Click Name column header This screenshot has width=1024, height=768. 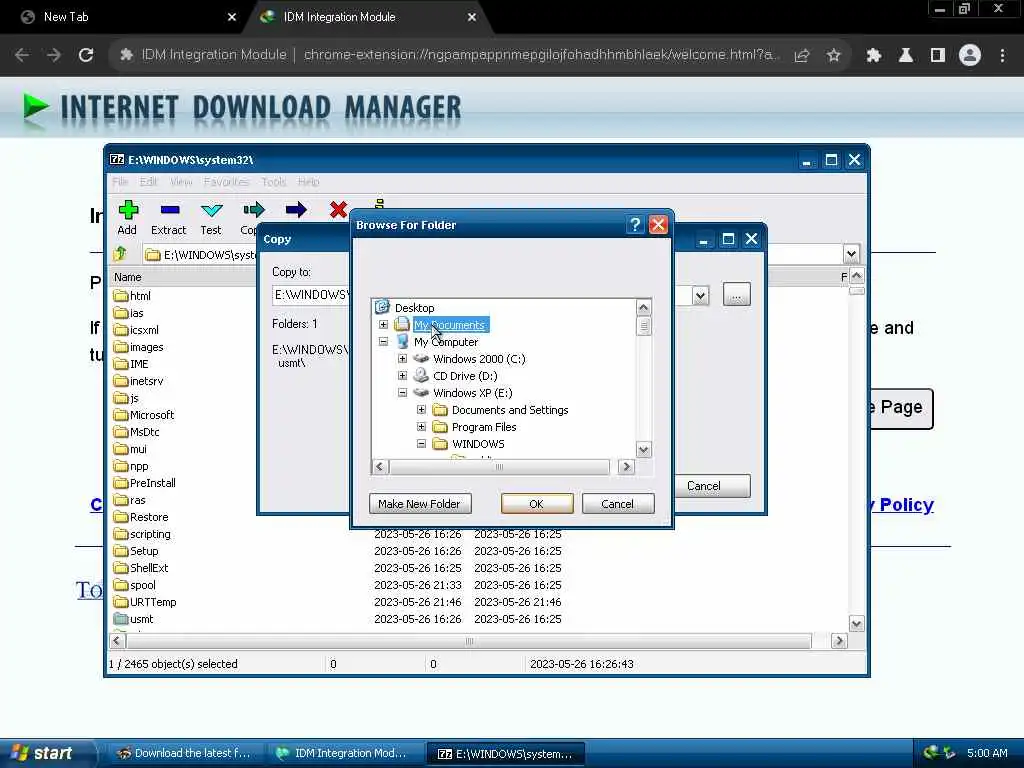[x=128, y=277]
